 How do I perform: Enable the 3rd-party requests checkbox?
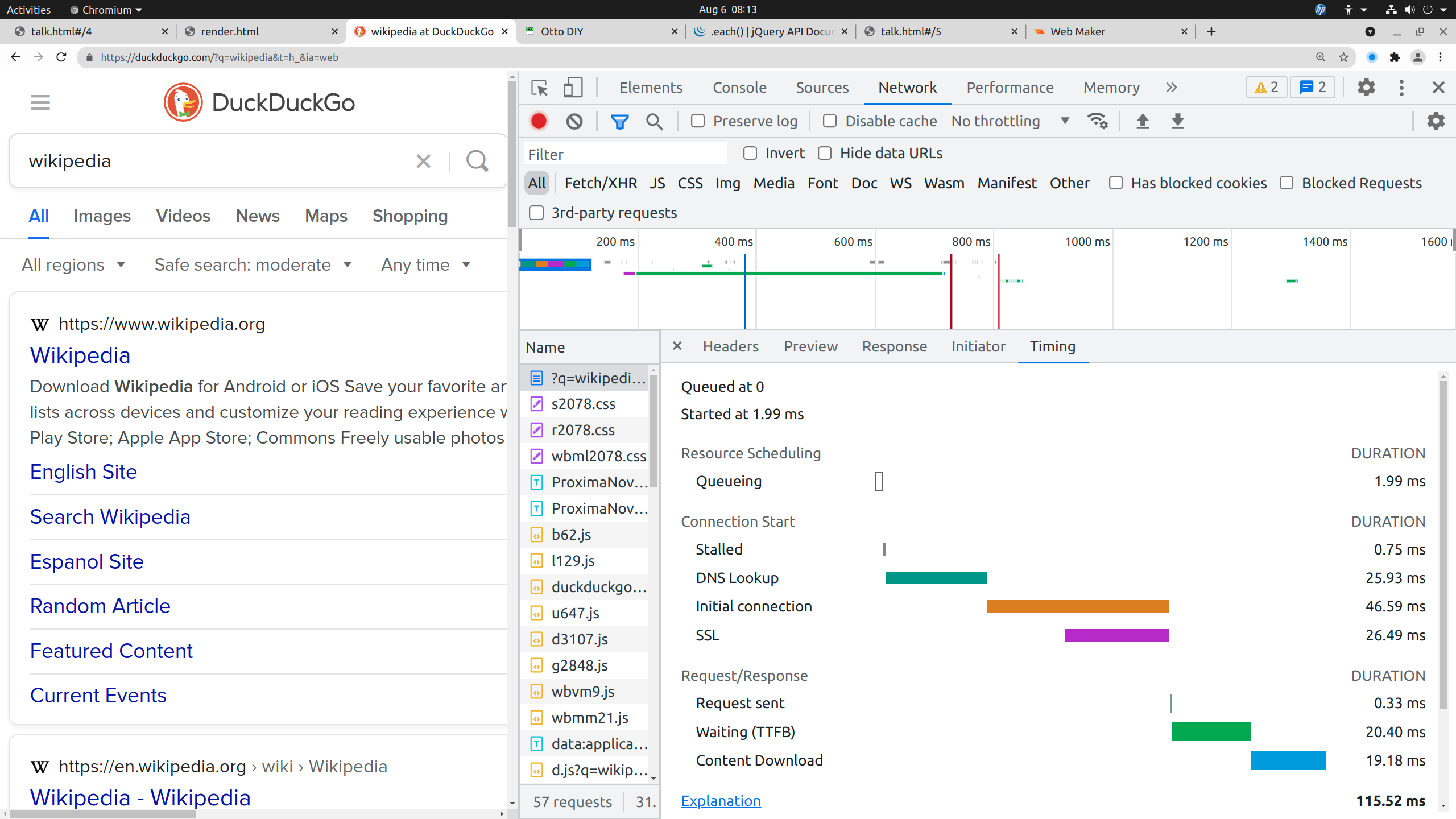[536, 213]
